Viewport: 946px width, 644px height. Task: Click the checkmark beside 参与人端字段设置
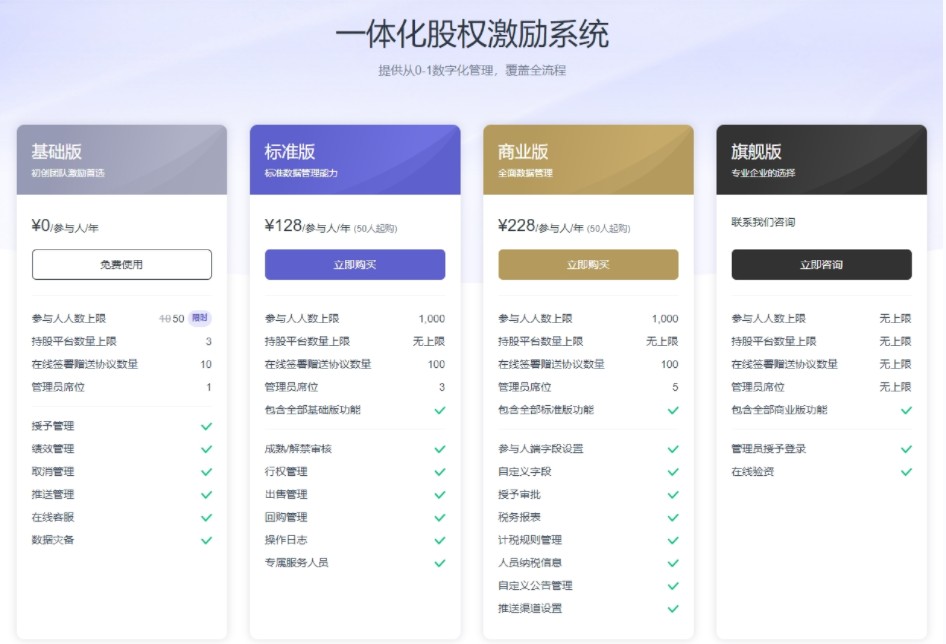tap(673, 449)
